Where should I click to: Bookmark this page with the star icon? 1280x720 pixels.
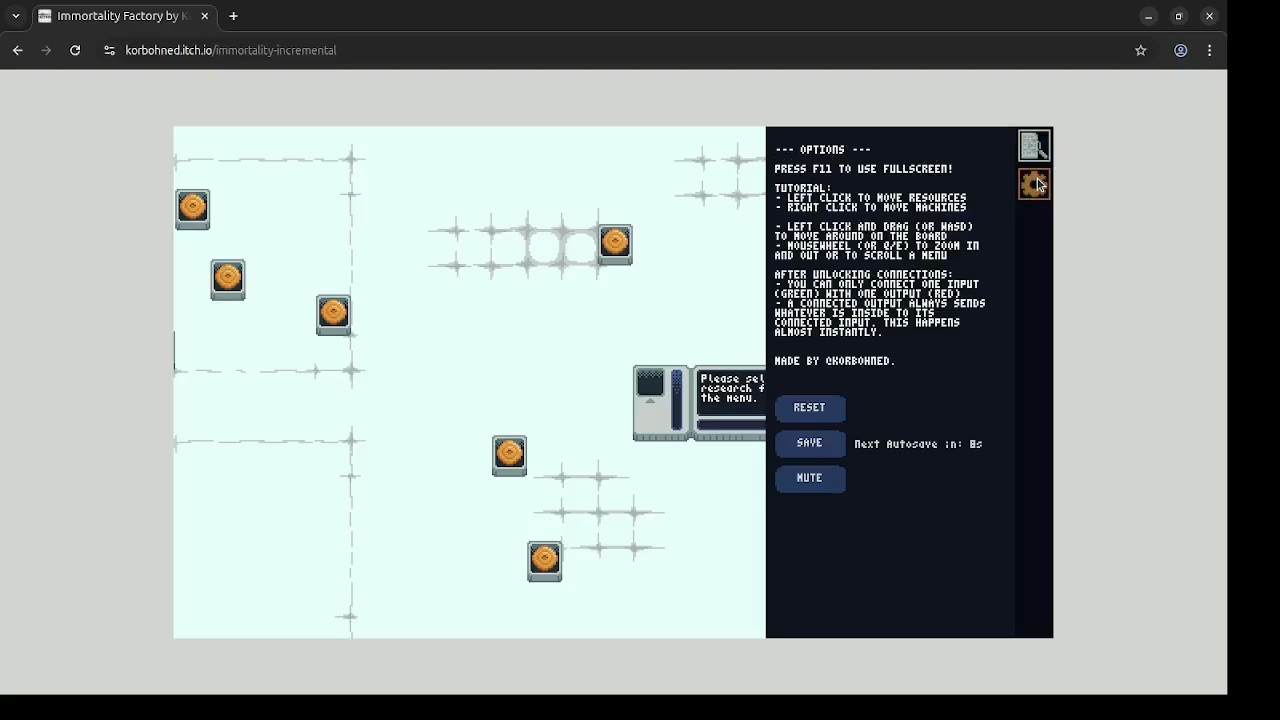(x=1140, y=50)
